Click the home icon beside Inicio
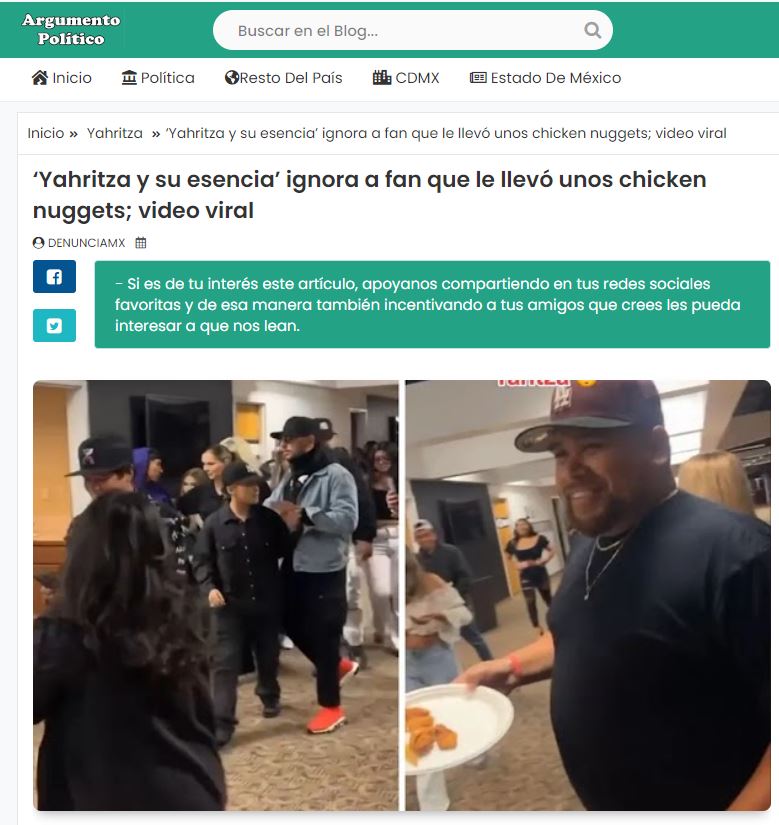 tap(40, 78)
